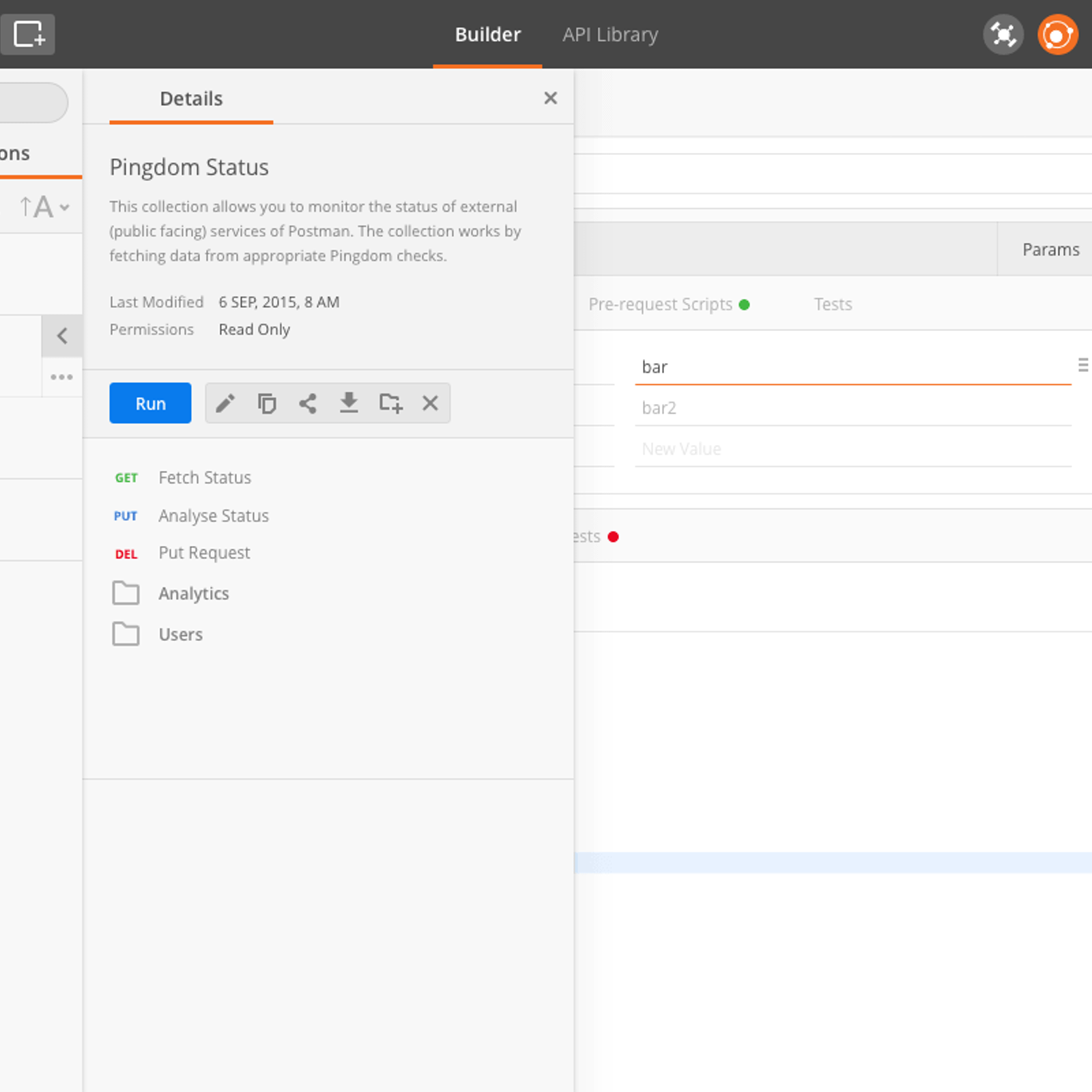Click the Users folder icon
Image resolution: width=1092 pixels, height=1092 pixels.
[x=126, y=634]
